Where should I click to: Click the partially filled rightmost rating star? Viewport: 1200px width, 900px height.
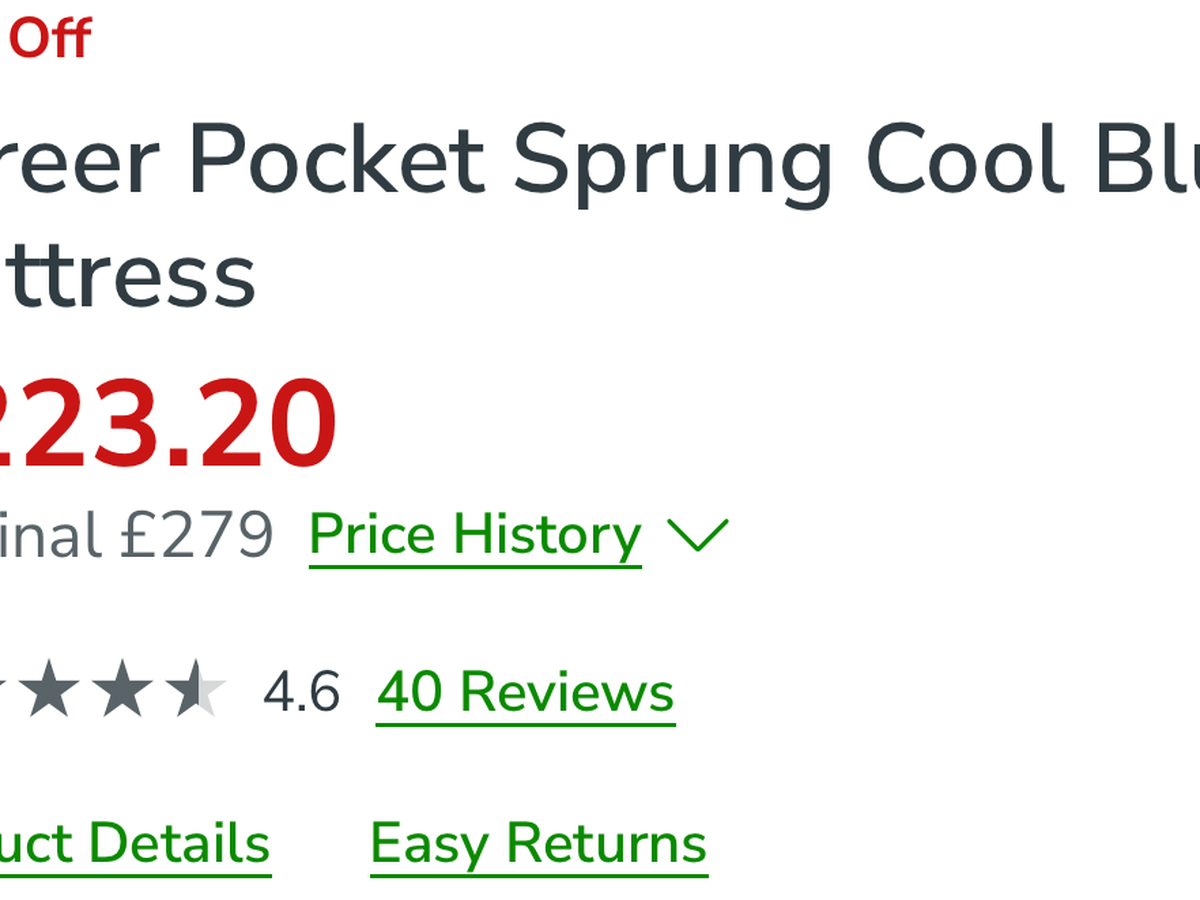196,690
